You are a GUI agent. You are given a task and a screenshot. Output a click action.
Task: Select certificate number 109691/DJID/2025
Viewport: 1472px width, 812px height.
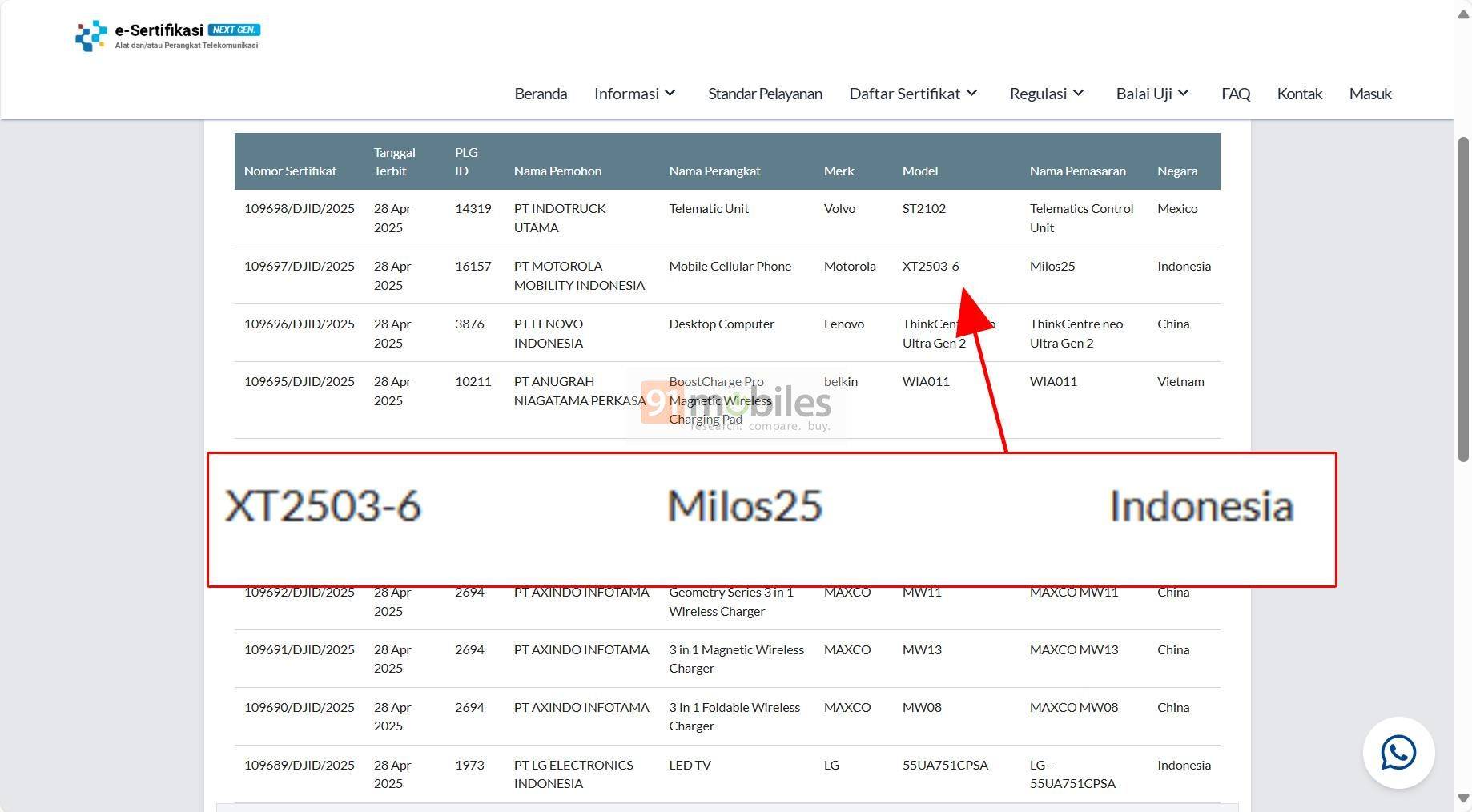(299, 650)
